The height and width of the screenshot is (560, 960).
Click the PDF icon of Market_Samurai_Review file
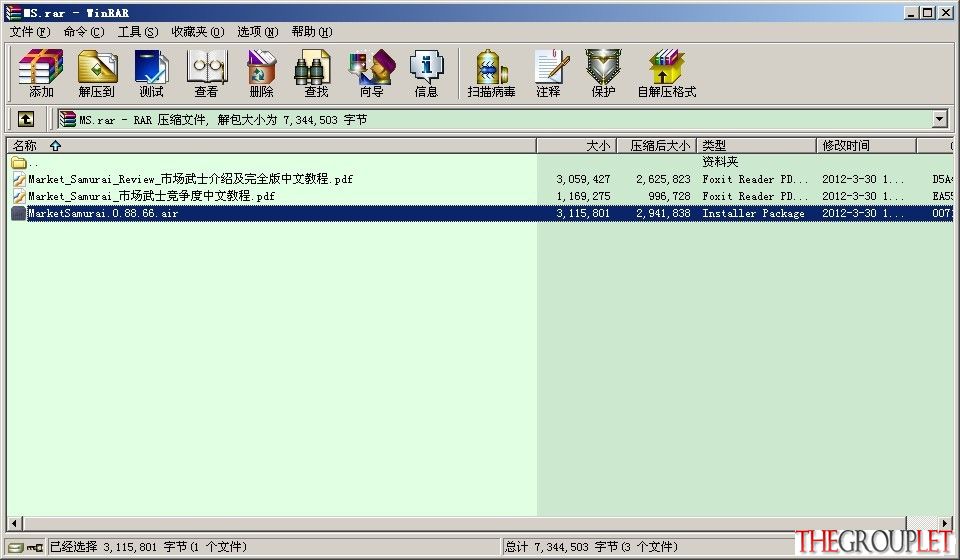pyautogui.click(x=18, y=179)
